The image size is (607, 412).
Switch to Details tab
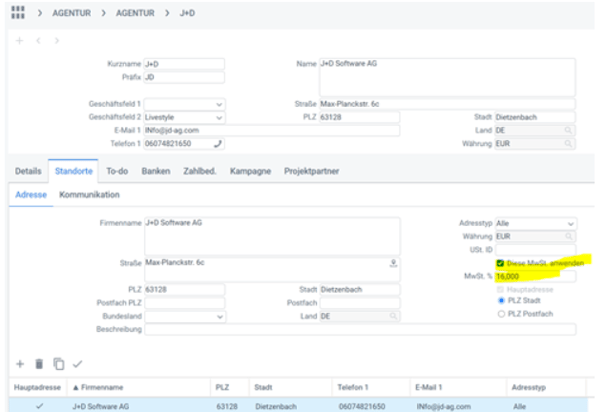click(x=28, y=171)
